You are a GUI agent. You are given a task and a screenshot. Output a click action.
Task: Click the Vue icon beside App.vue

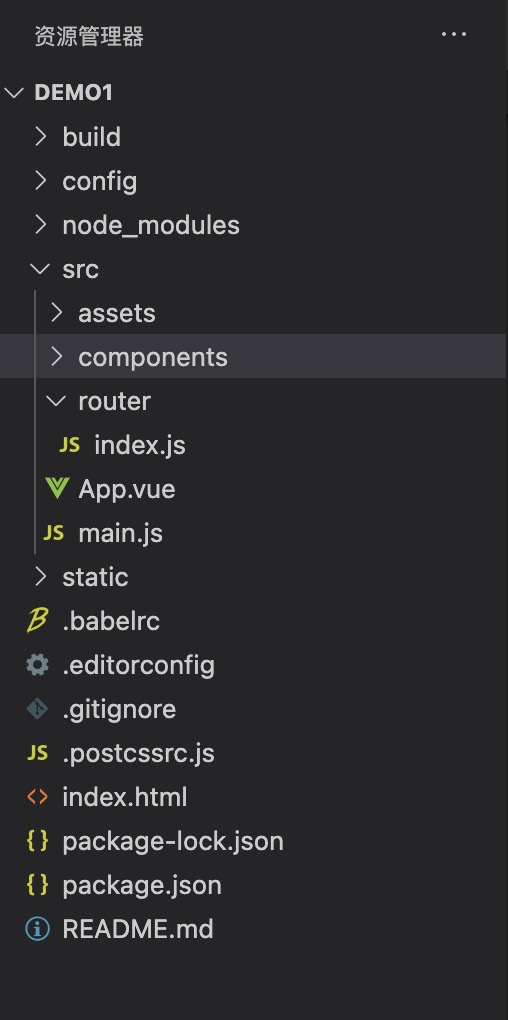[x=57, y=489]
